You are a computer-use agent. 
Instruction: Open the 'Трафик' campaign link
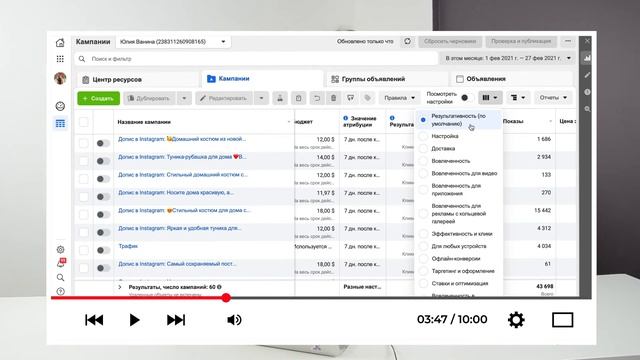128,246
